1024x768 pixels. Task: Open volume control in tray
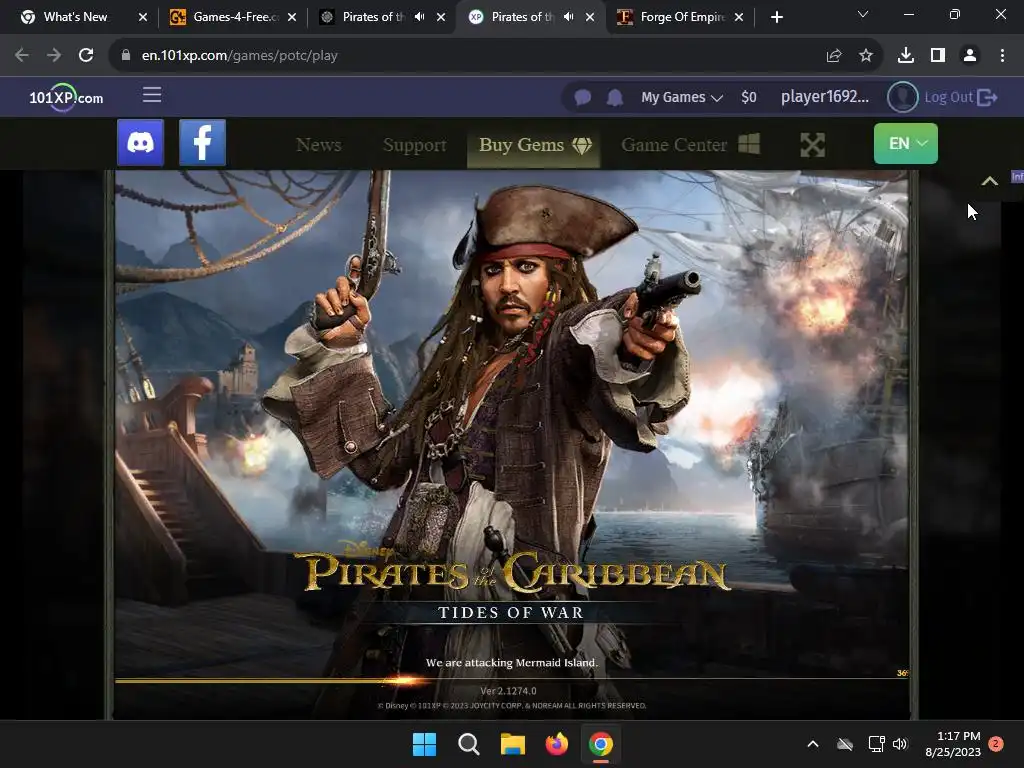point(900,744)
